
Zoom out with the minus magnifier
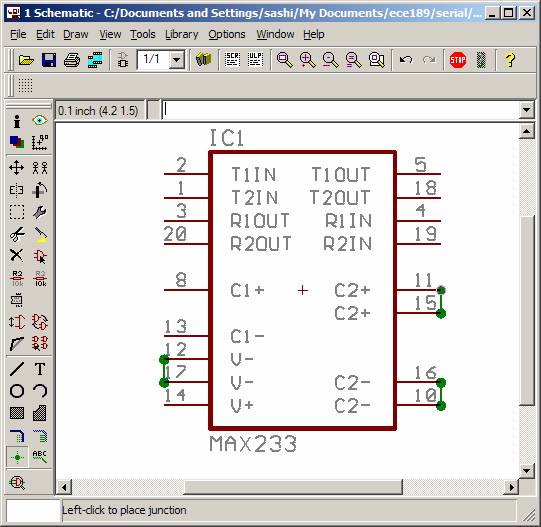(331, 60)
